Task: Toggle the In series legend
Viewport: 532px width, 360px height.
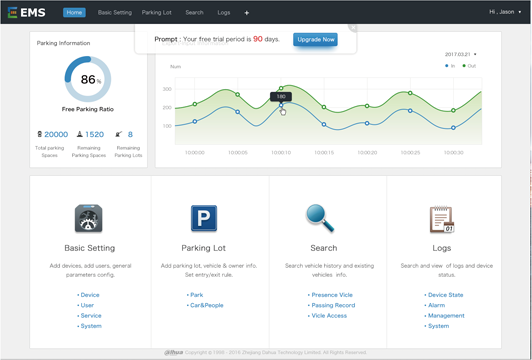Action: 450,66
